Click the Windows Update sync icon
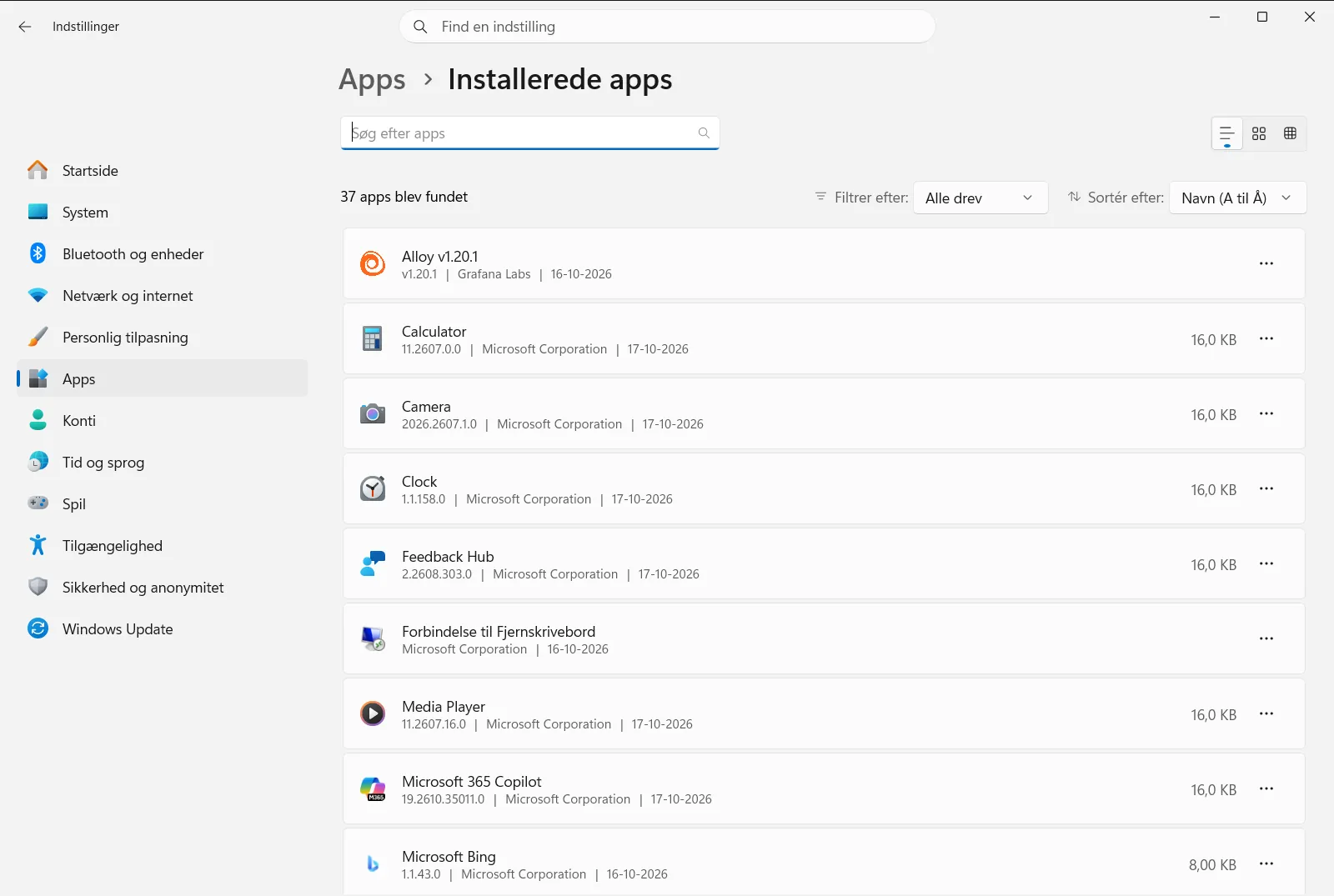The height and width of the screenshot is (896, 1334). (38, 628)
